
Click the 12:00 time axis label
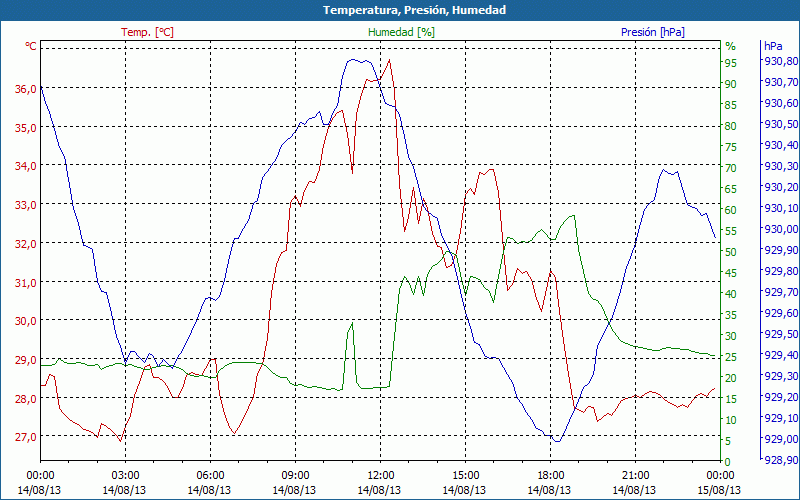coord(381,476)
